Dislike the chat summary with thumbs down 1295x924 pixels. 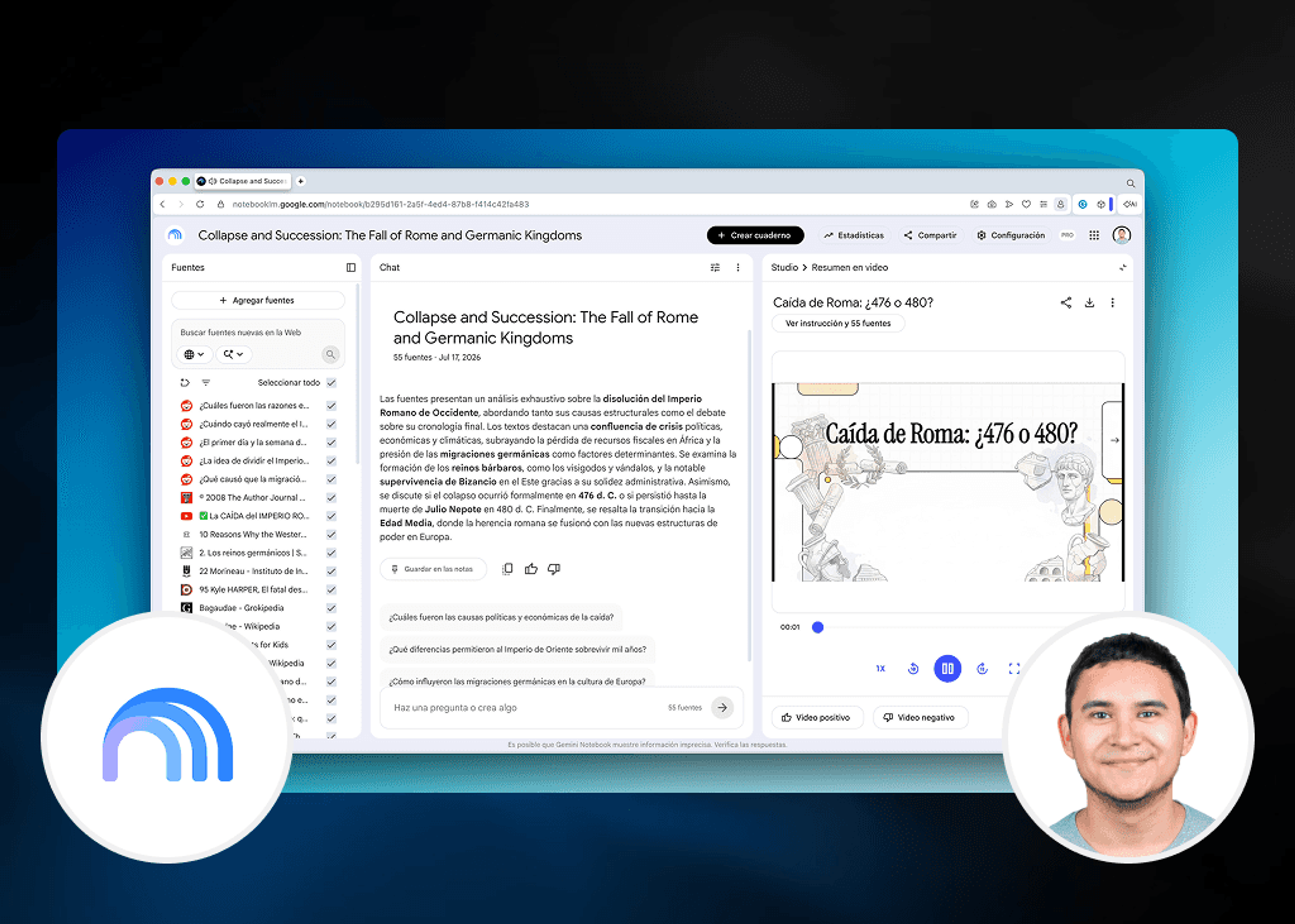pos(554,569)
